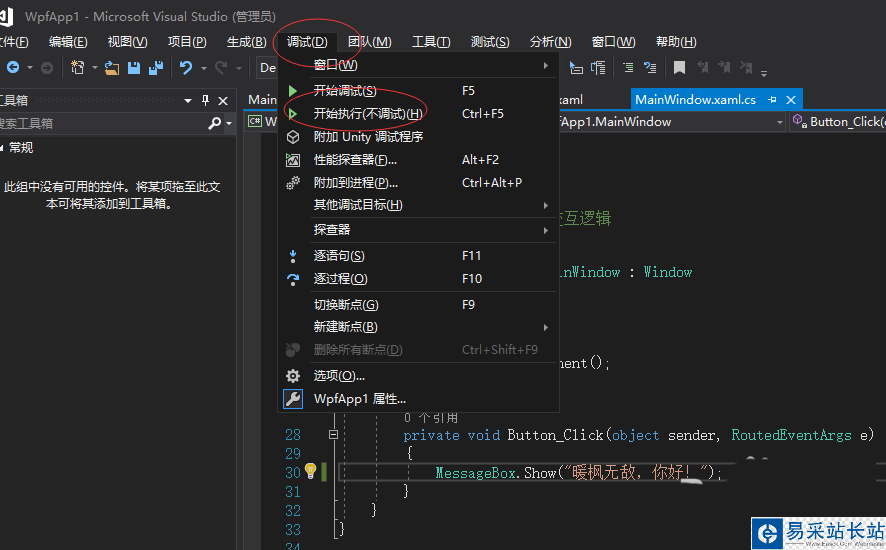
Task: Click the display object member list icon
Action: [576, 68]
